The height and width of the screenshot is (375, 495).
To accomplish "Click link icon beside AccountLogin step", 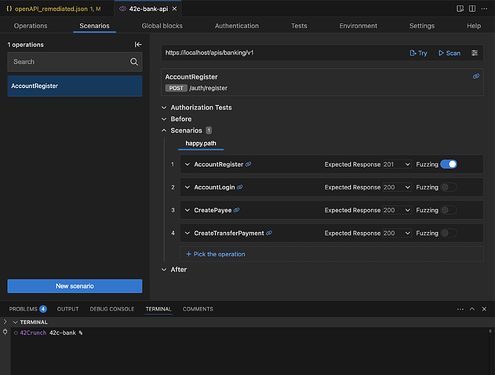I will 240,187.
